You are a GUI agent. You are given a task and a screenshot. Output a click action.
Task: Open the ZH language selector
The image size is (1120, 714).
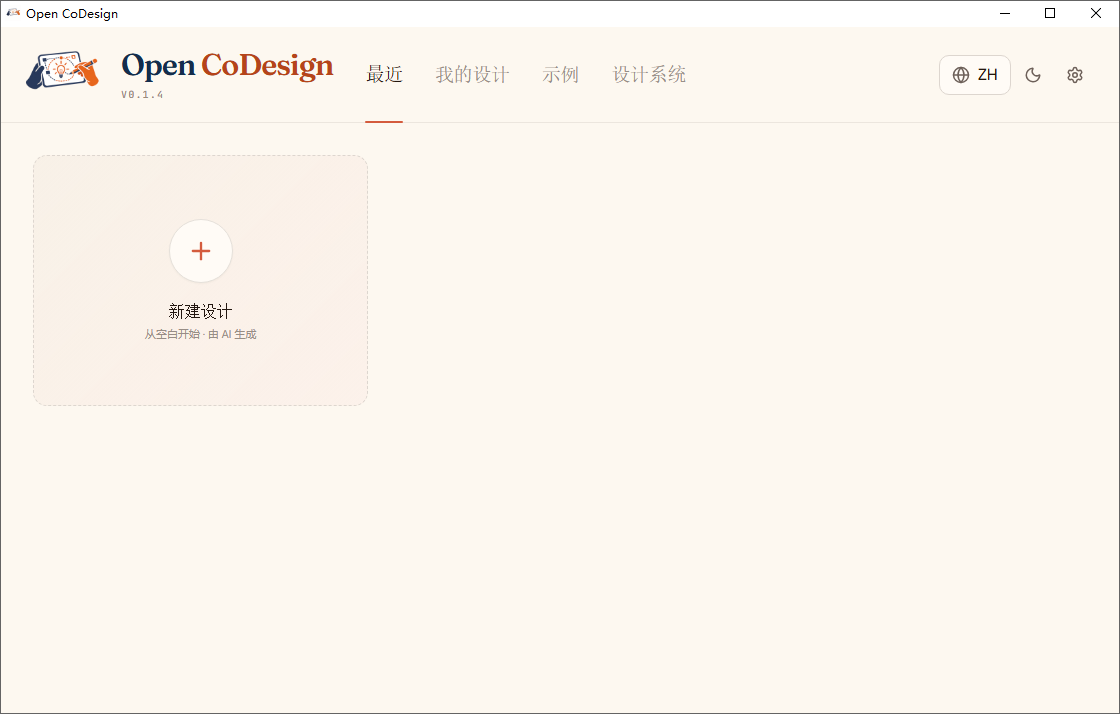click(974, 74)
